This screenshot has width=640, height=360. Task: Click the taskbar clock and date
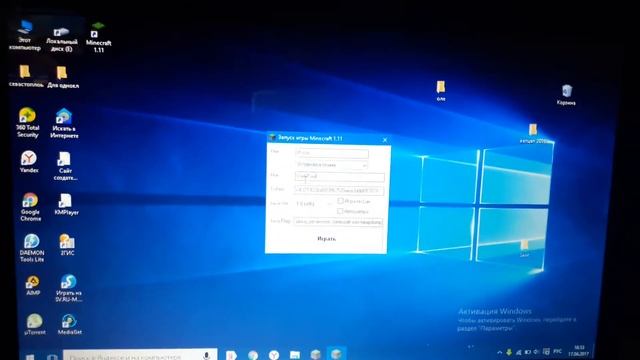[579, 351]
